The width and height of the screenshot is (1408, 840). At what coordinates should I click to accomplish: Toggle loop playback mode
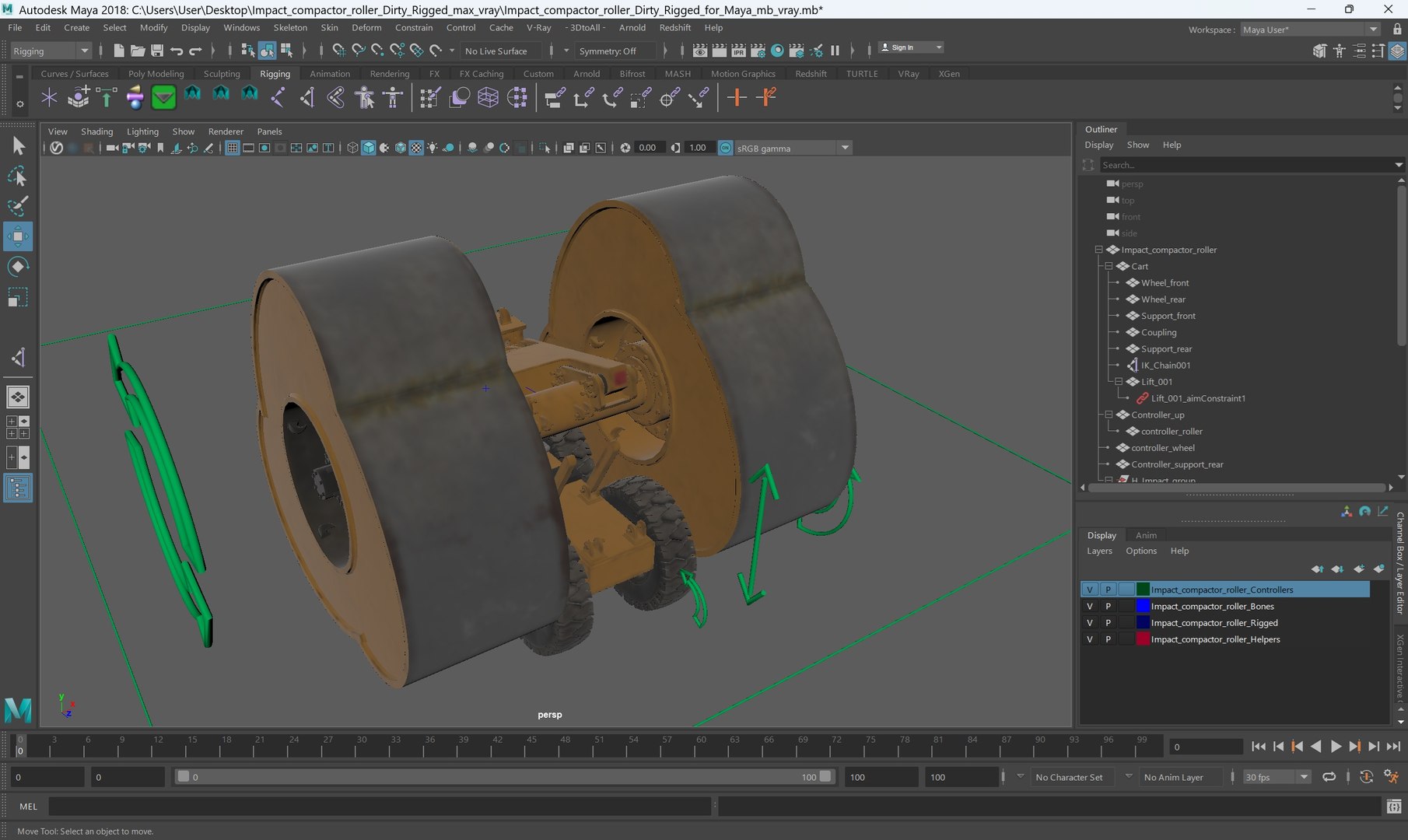[1329, 776]
